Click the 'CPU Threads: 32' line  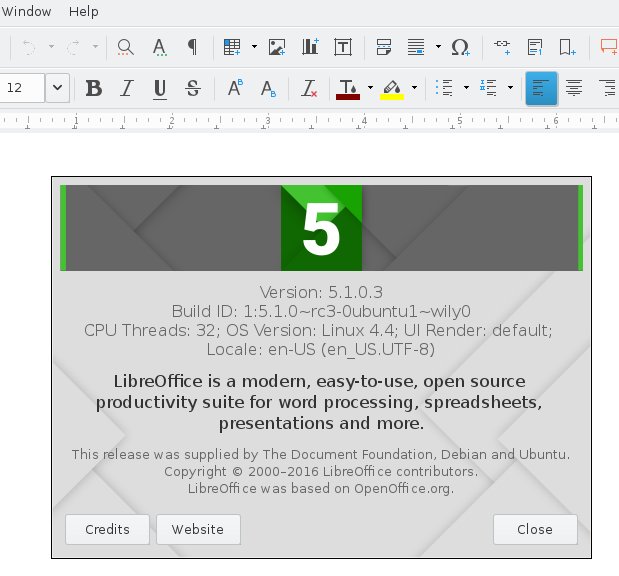[x=318, y=330]
